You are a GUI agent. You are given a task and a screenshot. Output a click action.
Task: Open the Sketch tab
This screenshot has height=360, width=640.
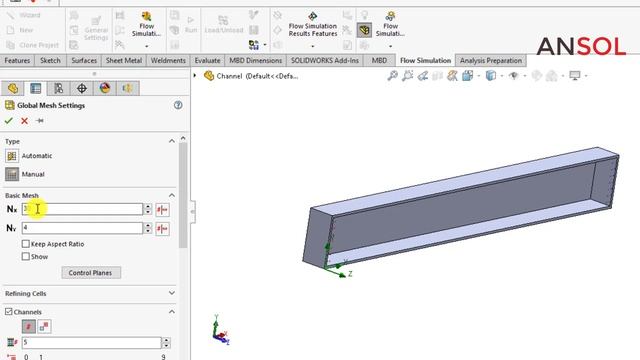pos(50,60)
